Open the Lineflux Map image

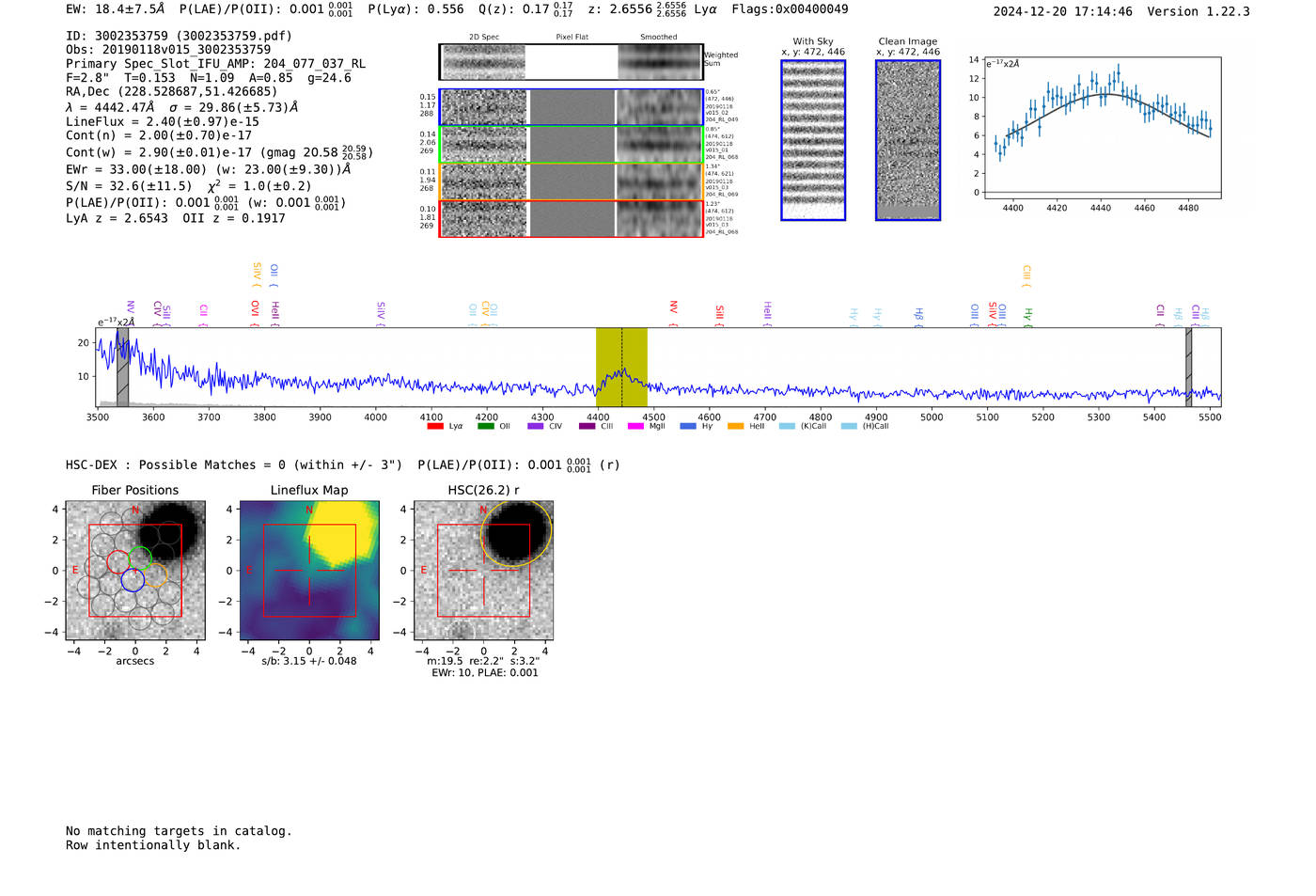[309, 571]
